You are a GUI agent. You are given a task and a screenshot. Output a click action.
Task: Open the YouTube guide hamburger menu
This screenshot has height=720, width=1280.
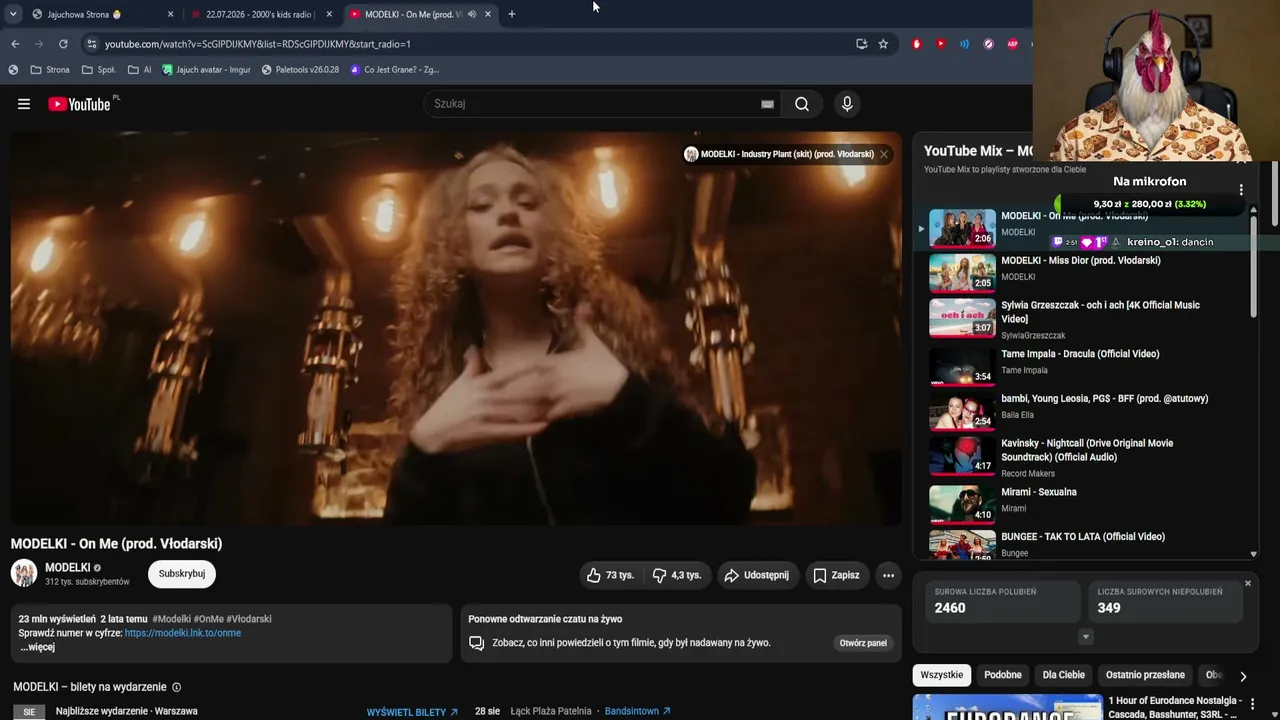[x=24, y=104]
